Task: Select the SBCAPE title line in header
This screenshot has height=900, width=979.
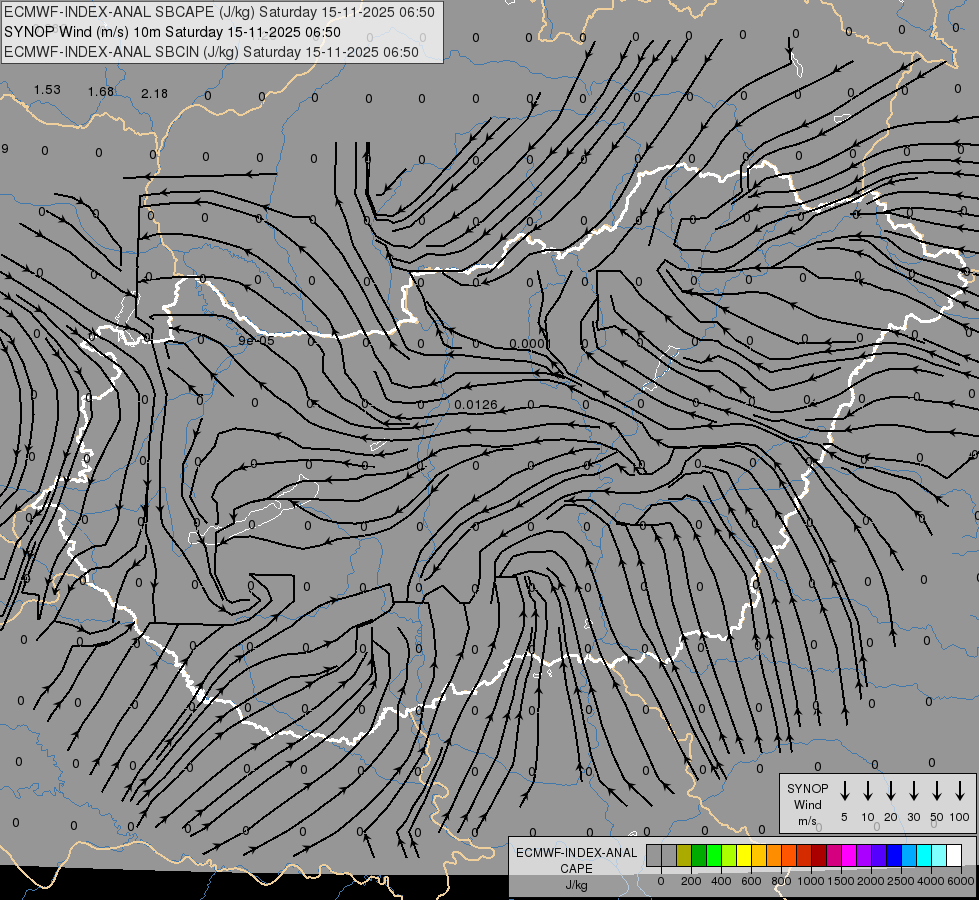Action: click(219, 12)
